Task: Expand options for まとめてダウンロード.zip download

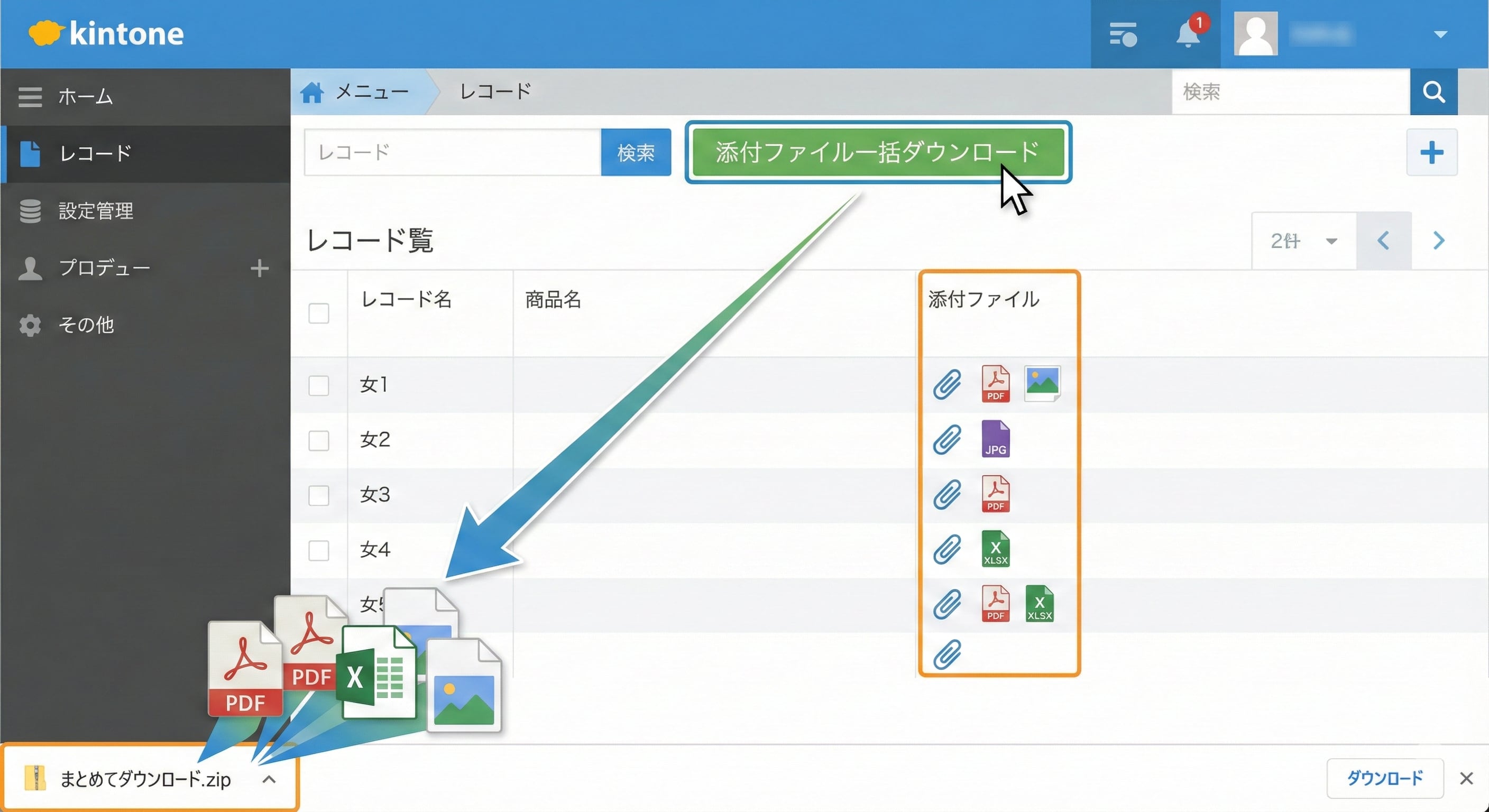Action: pyautogui.click(x=269, y=779)
